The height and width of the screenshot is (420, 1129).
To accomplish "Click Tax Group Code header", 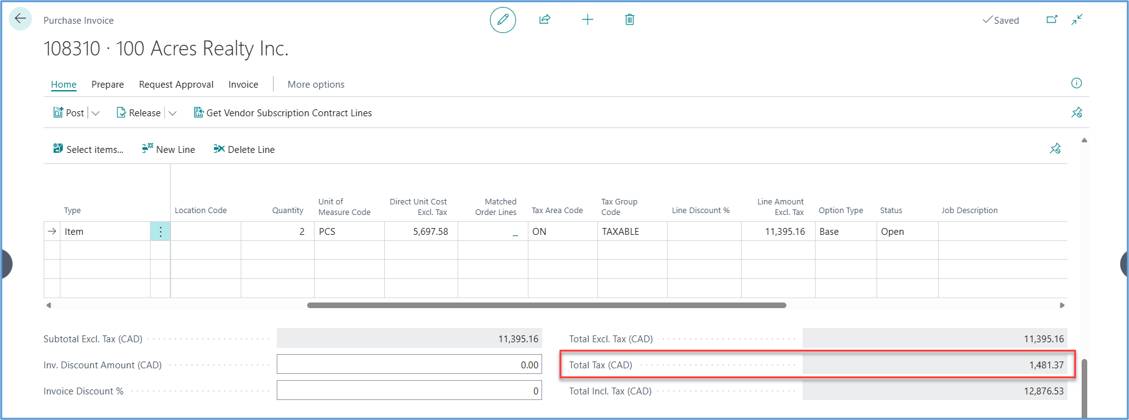I will coord(619,206).
